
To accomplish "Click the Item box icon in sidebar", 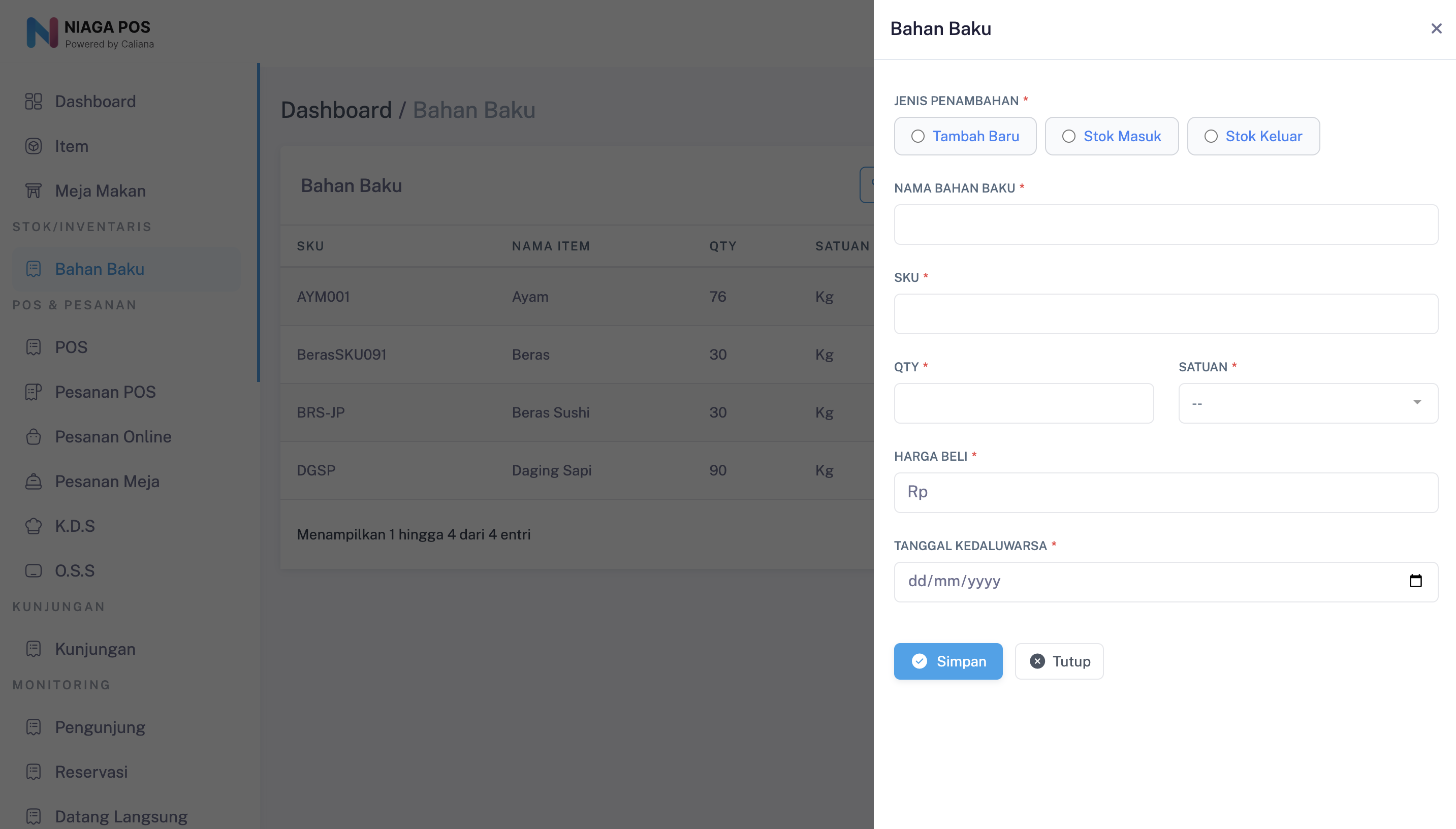I will pyautogui.click(x=34, y=146).
